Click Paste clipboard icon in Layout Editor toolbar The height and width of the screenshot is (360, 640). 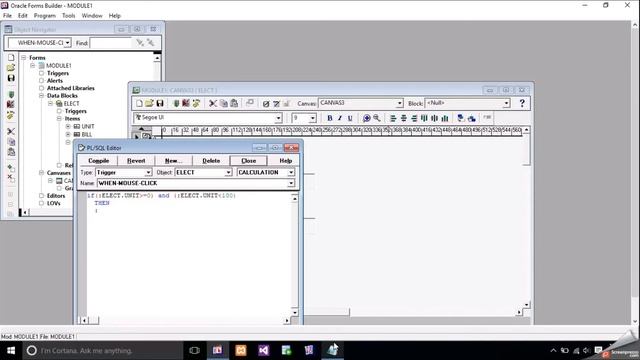pyautogui.click(x=234, y=103)
